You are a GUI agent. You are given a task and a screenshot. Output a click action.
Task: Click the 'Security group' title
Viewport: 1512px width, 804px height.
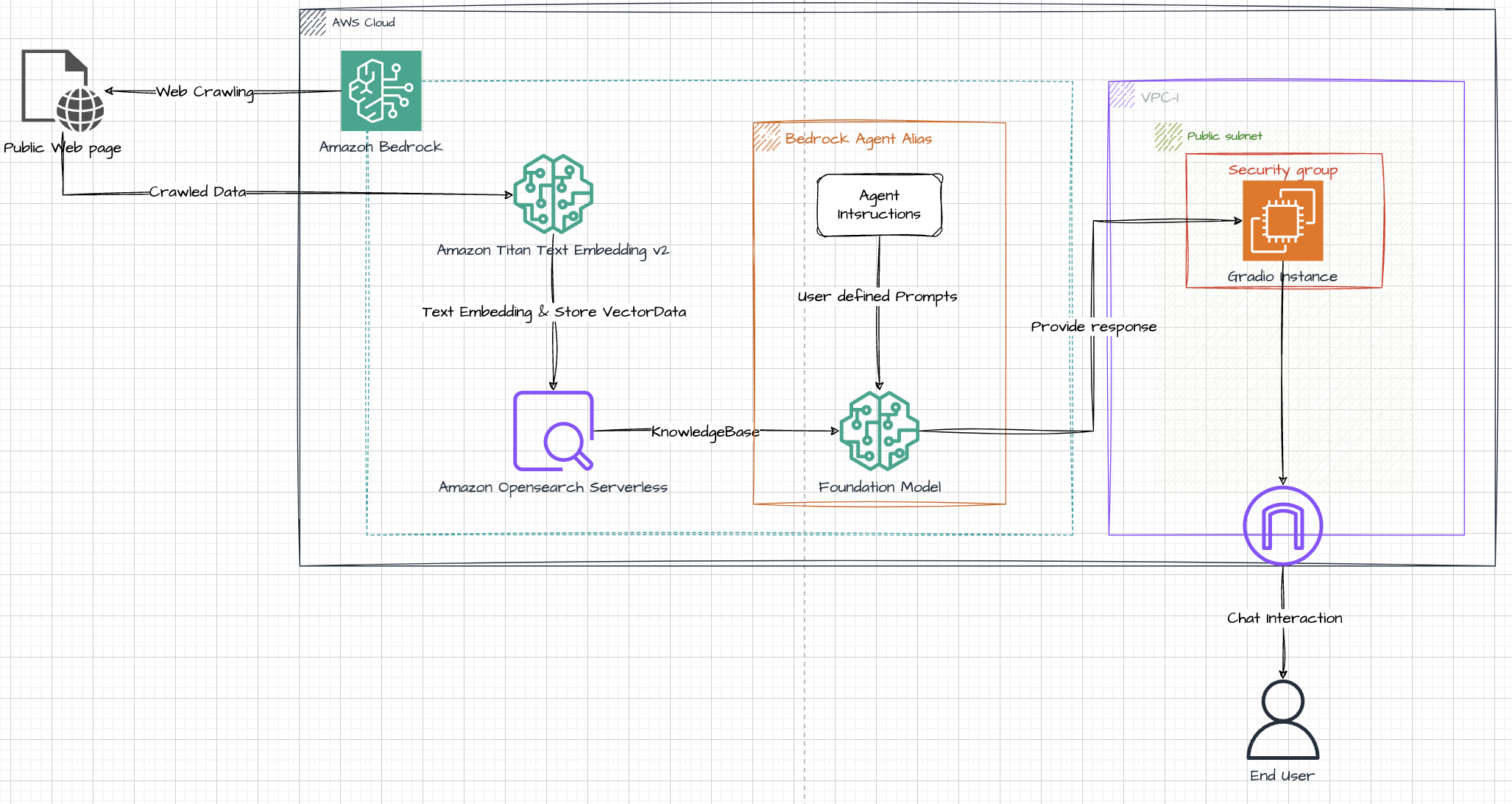click(x=1283, y=170)
